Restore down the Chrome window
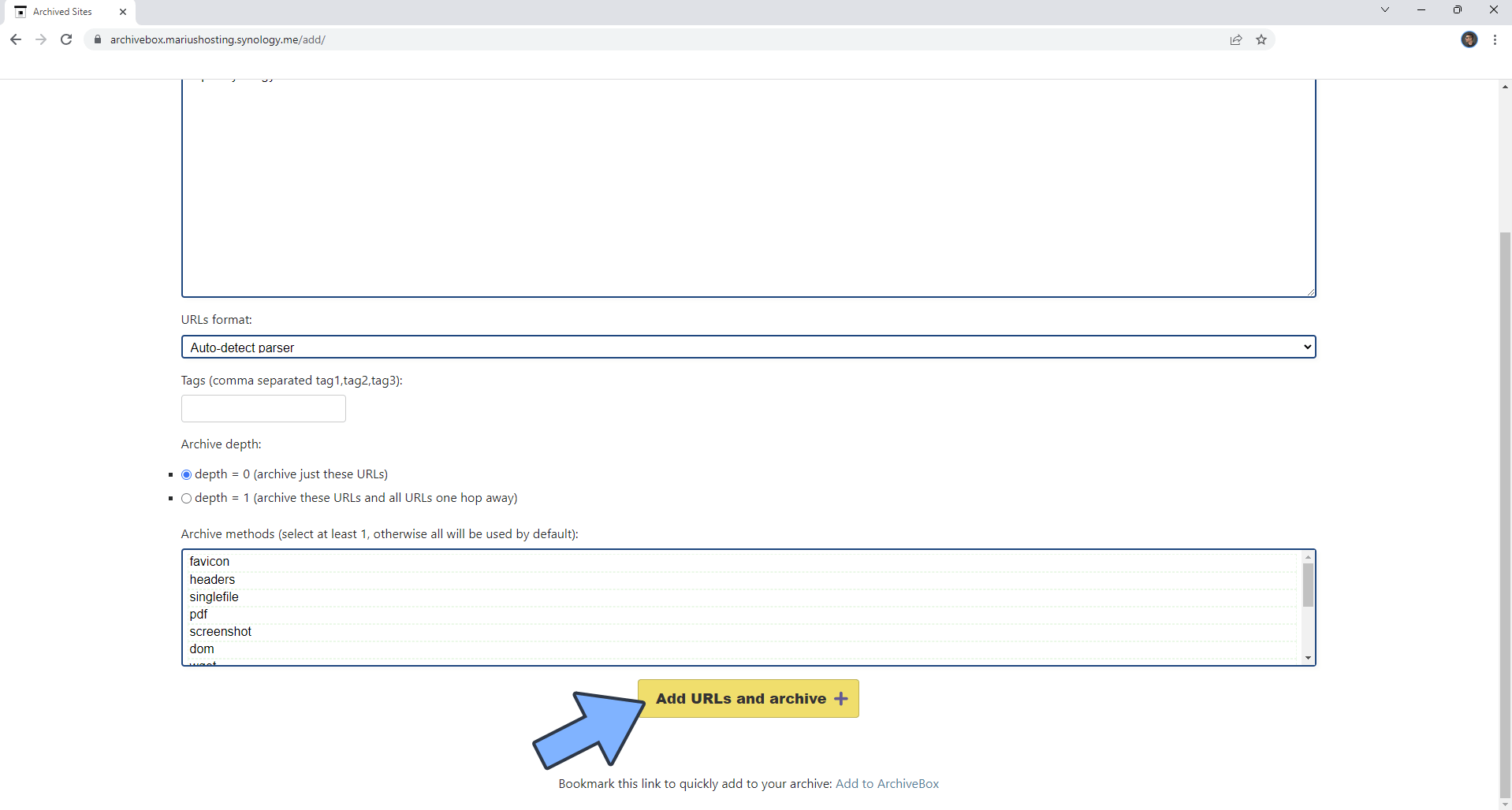Image resolution: width=1512 pixels, height=810 pixels. click(x=1458, y=10)
